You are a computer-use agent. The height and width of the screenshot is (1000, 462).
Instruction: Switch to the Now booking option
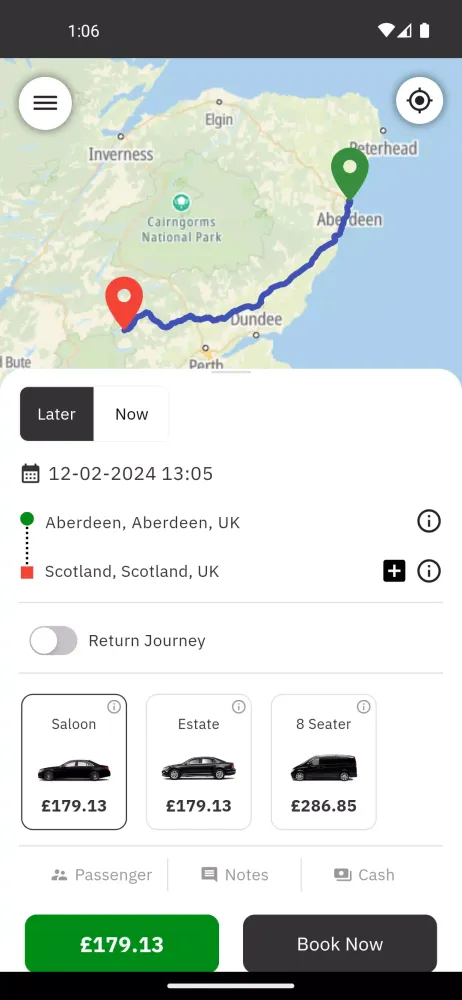click(x=131, y=414)
